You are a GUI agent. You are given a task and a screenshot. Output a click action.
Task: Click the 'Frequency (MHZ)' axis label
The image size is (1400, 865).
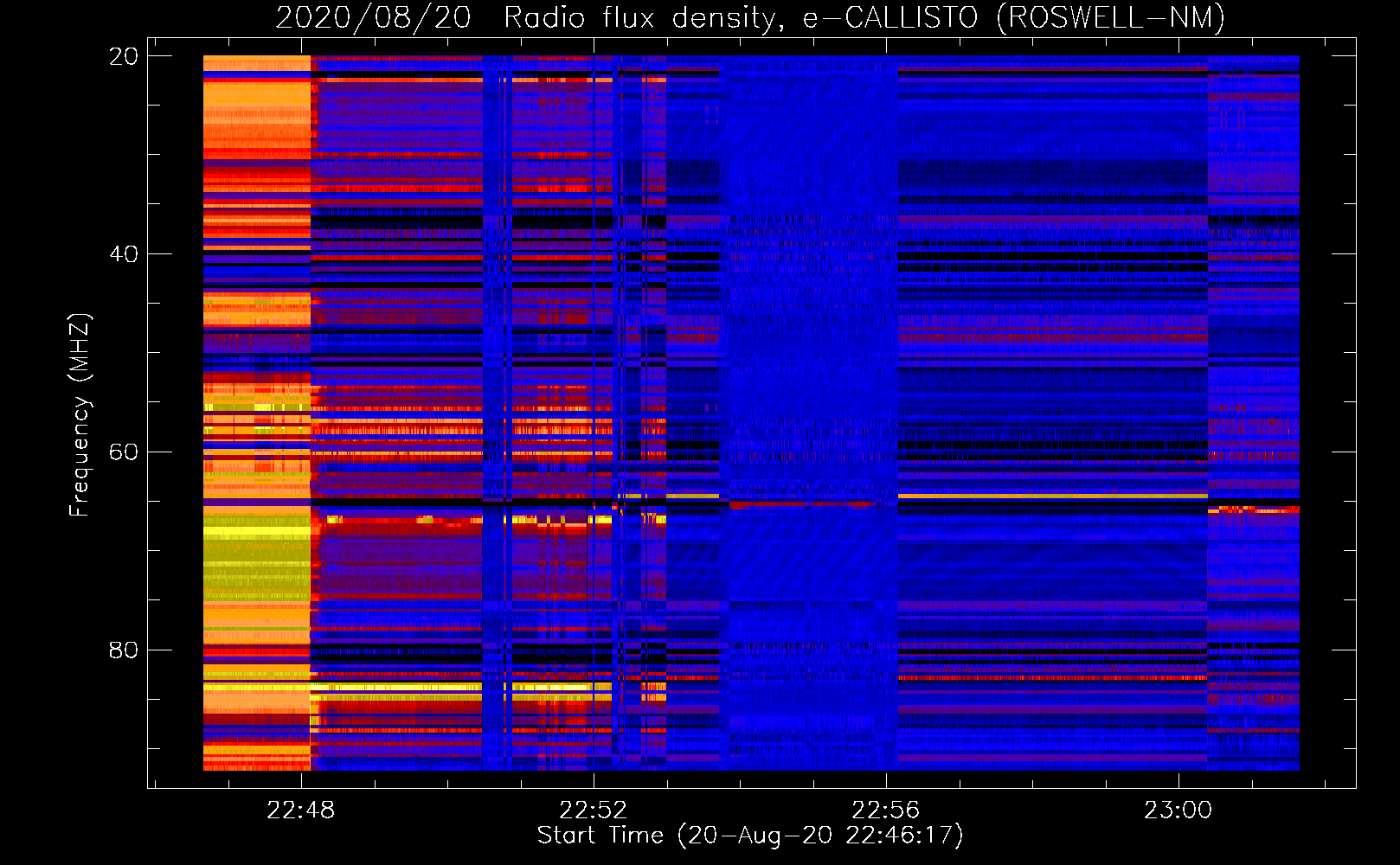click(x=80, y=415)
